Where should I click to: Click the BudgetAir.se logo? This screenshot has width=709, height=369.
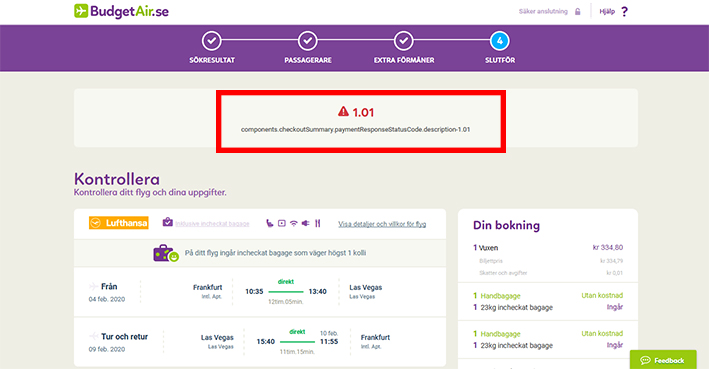(121, 11)
